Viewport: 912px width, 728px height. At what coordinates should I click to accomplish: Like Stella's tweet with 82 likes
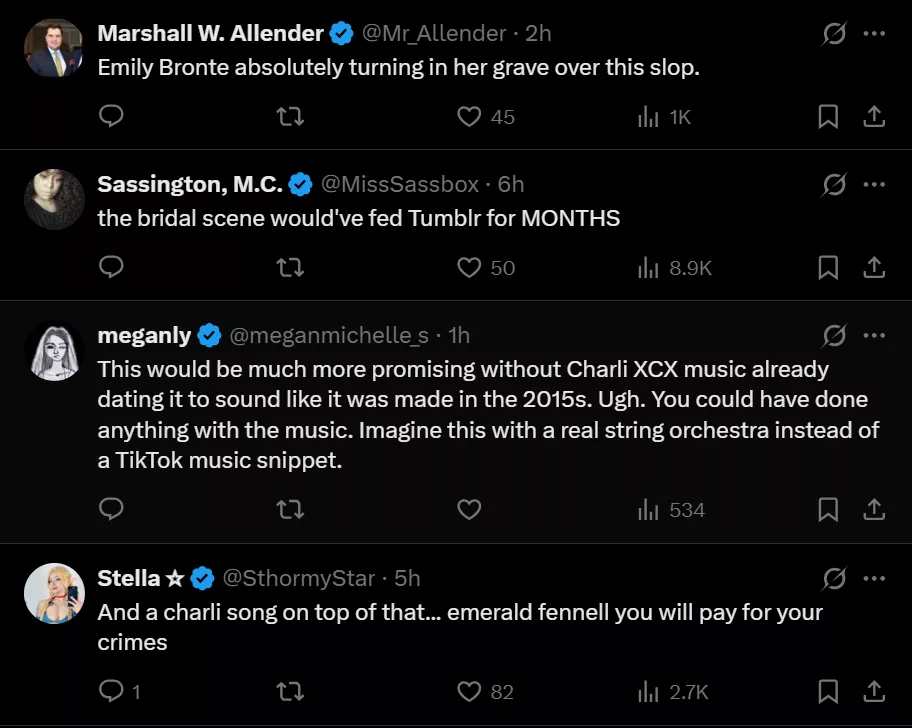[469, 691]
